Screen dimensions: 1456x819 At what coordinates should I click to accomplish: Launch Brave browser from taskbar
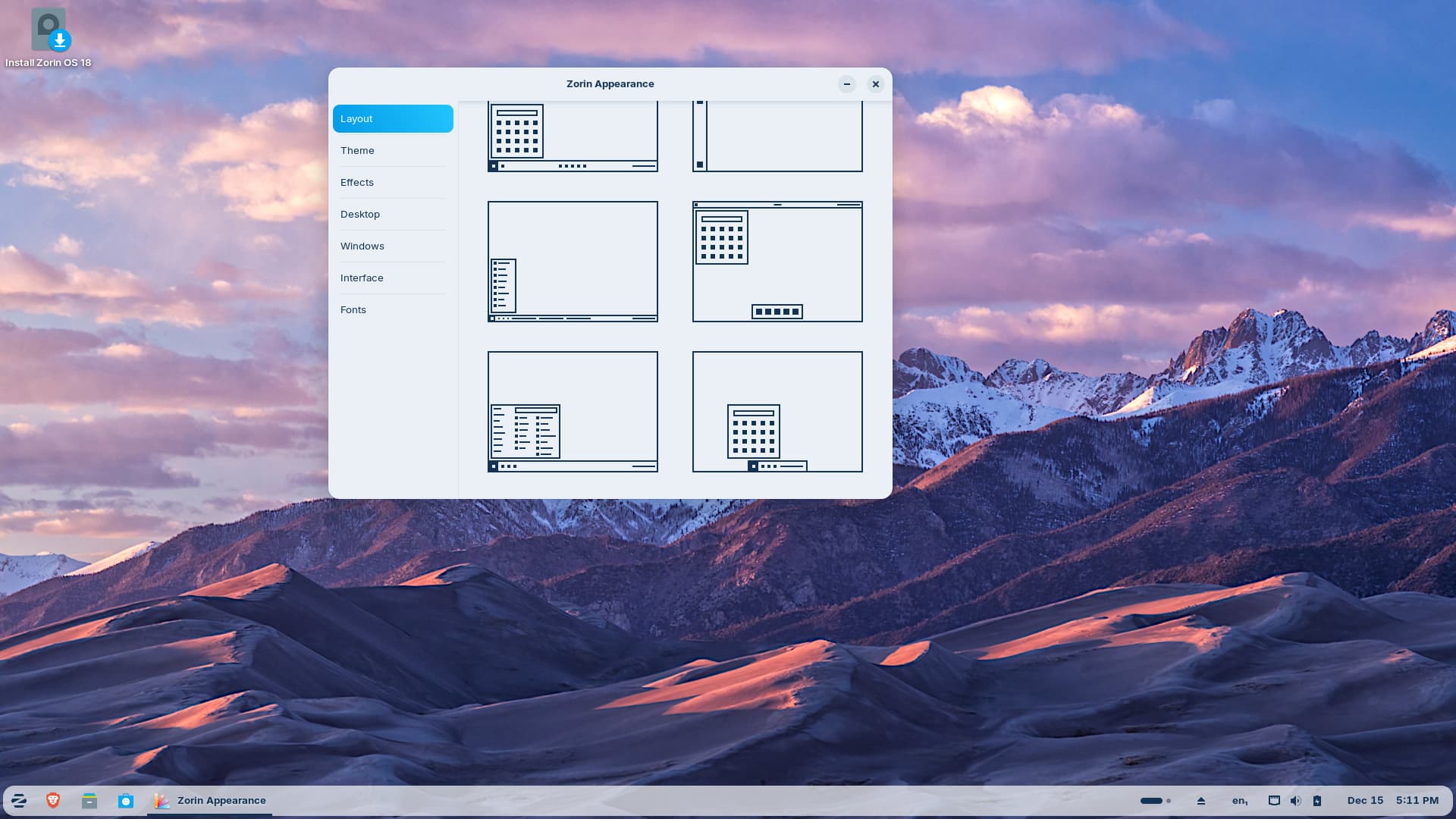(x=53, y=800)
